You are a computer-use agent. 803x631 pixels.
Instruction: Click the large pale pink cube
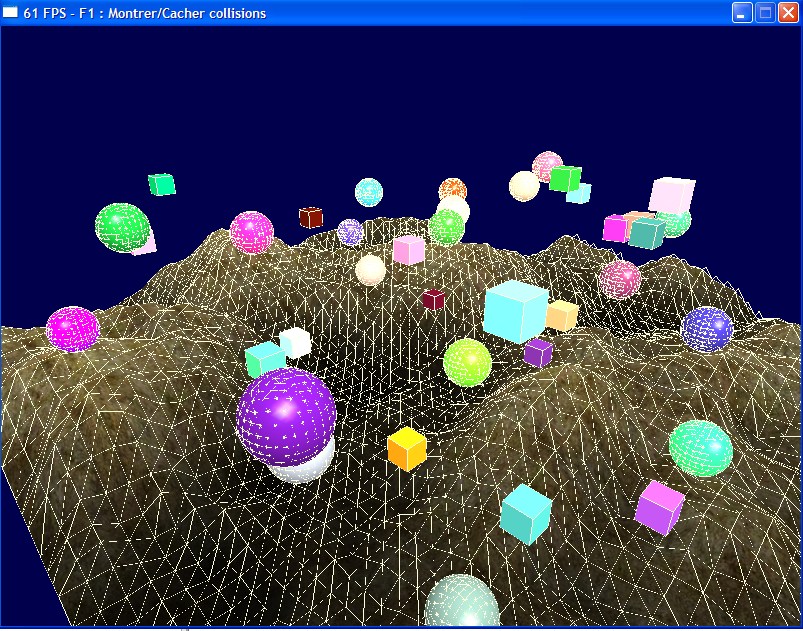pyautogui.click(x=671, y=195)
